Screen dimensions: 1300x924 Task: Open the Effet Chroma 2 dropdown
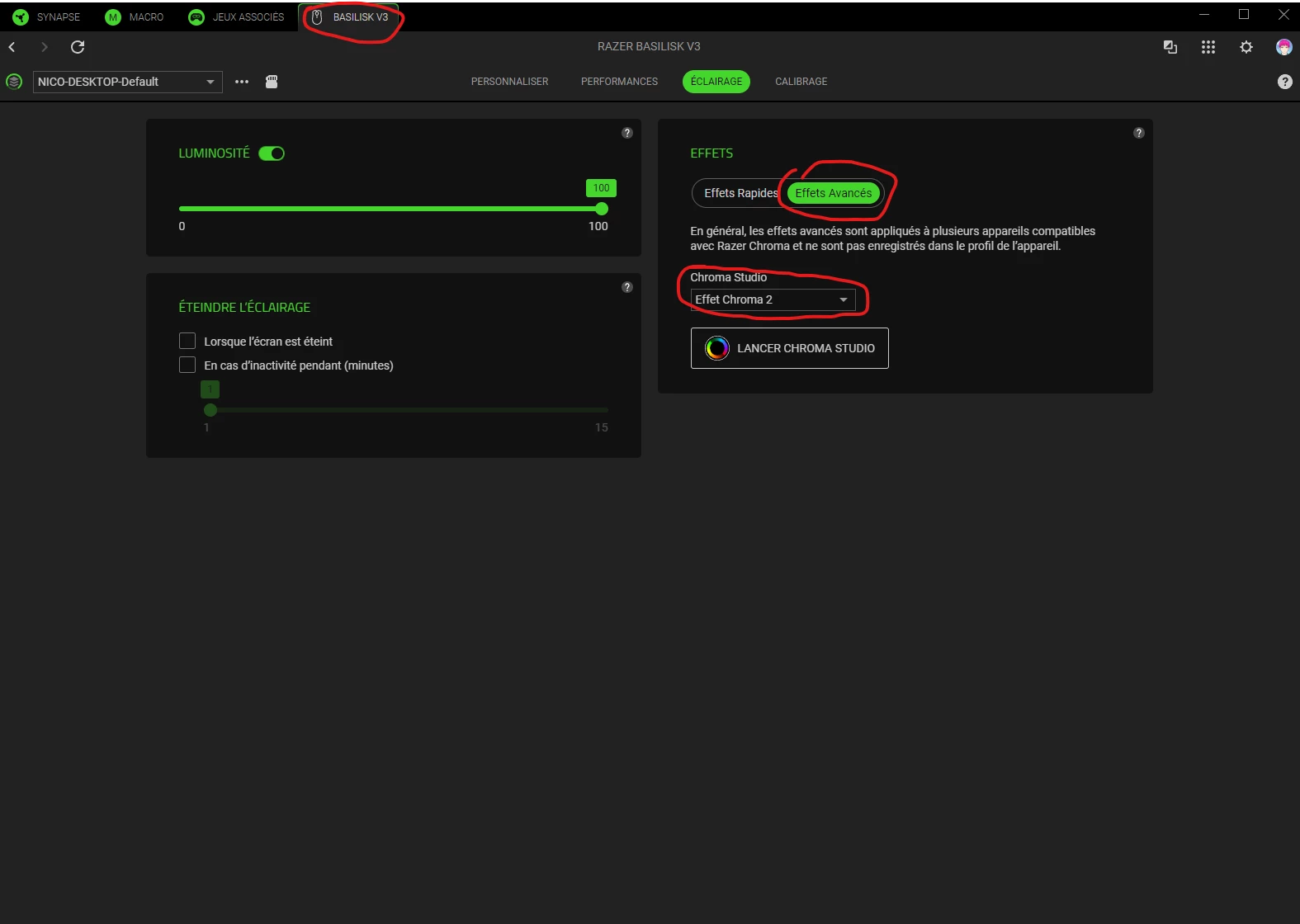(x=773, y=299)
